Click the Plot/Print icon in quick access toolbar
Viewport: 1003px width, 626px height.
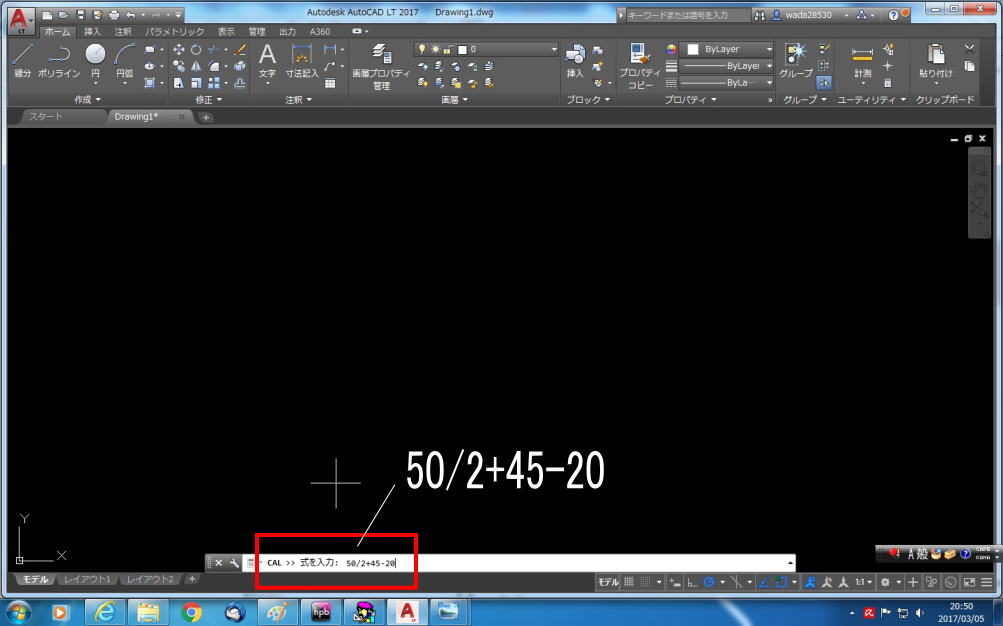pos(114,15)
